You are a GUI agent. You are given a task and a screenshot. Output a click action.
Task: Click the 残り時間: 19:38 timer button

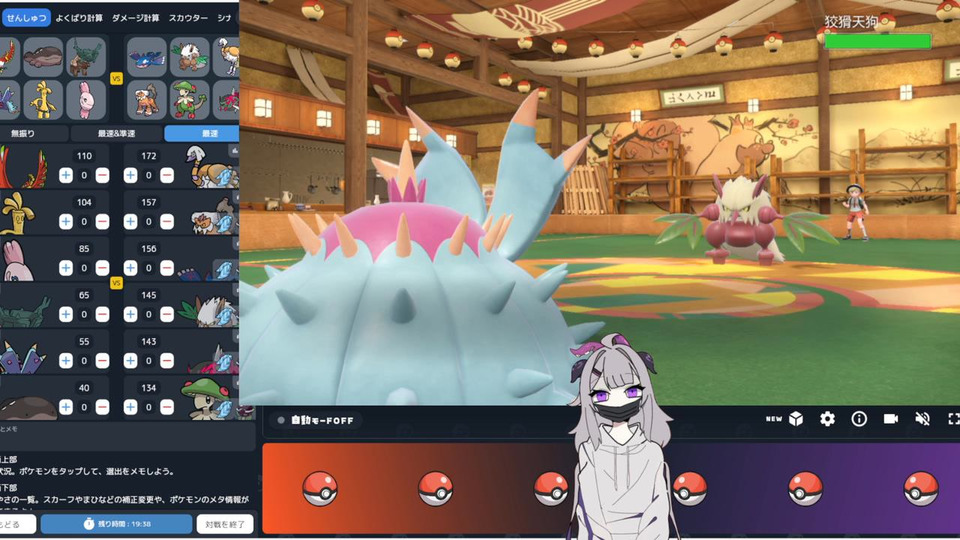(x=116, y=524)
